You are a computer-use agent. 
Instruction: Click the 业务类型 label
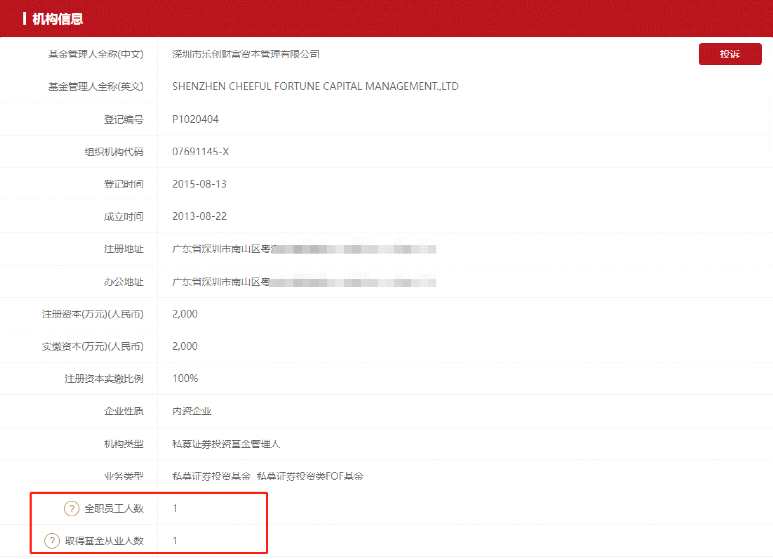pyautogui.click(x=124, y=476)
